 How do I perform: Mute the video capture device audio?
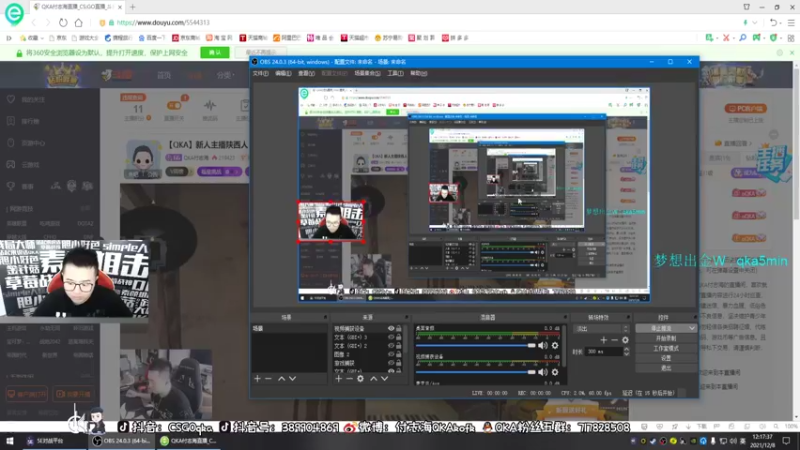click(543, 372)
